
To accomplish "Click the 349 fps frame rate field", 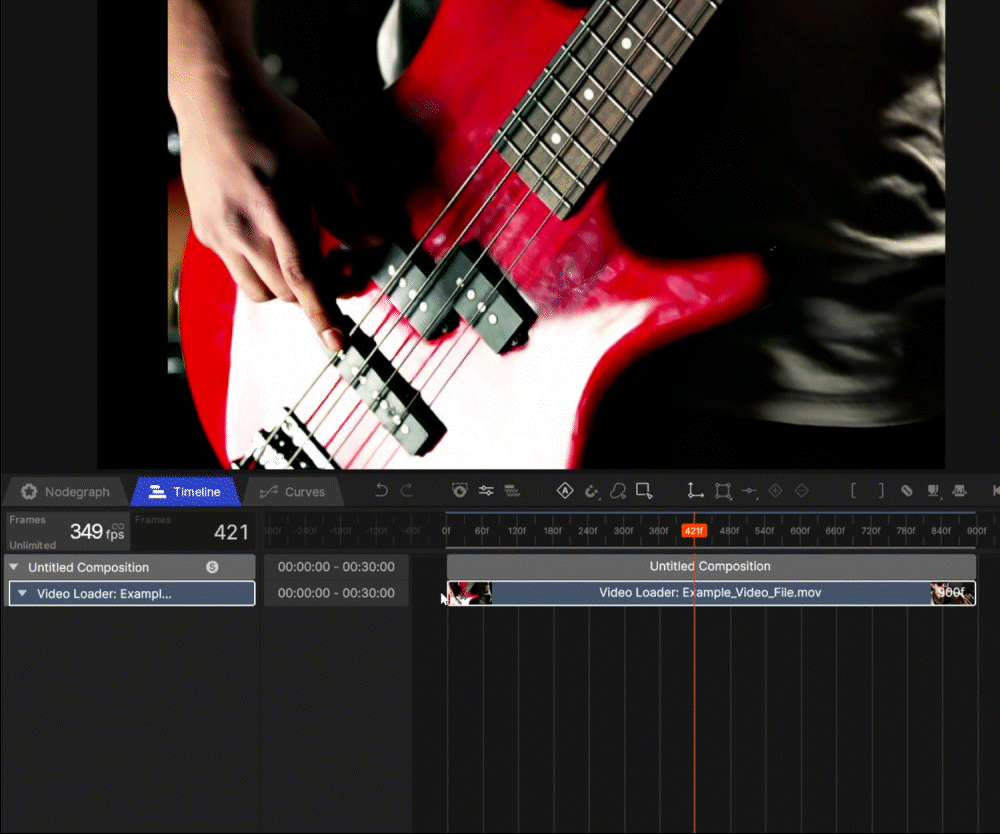I will point(96,532).
